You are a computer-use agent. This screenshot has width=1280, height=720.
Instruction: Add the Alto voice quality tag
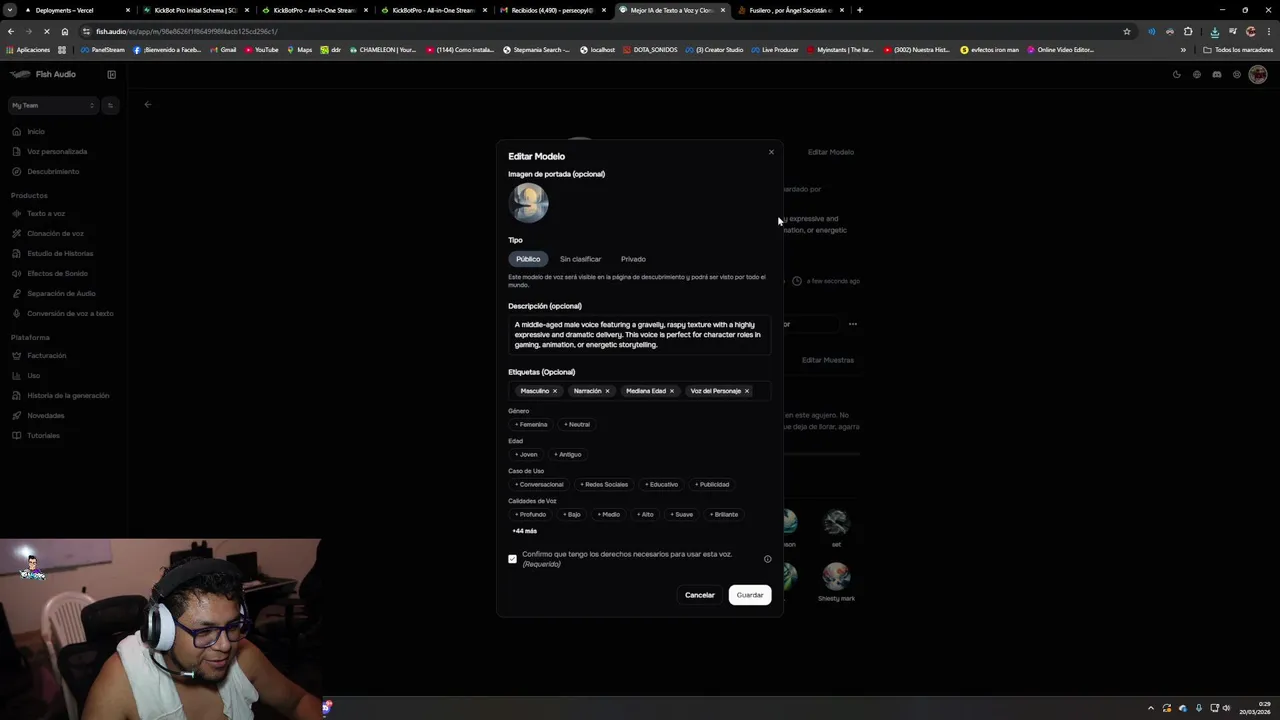coord(645,514)
